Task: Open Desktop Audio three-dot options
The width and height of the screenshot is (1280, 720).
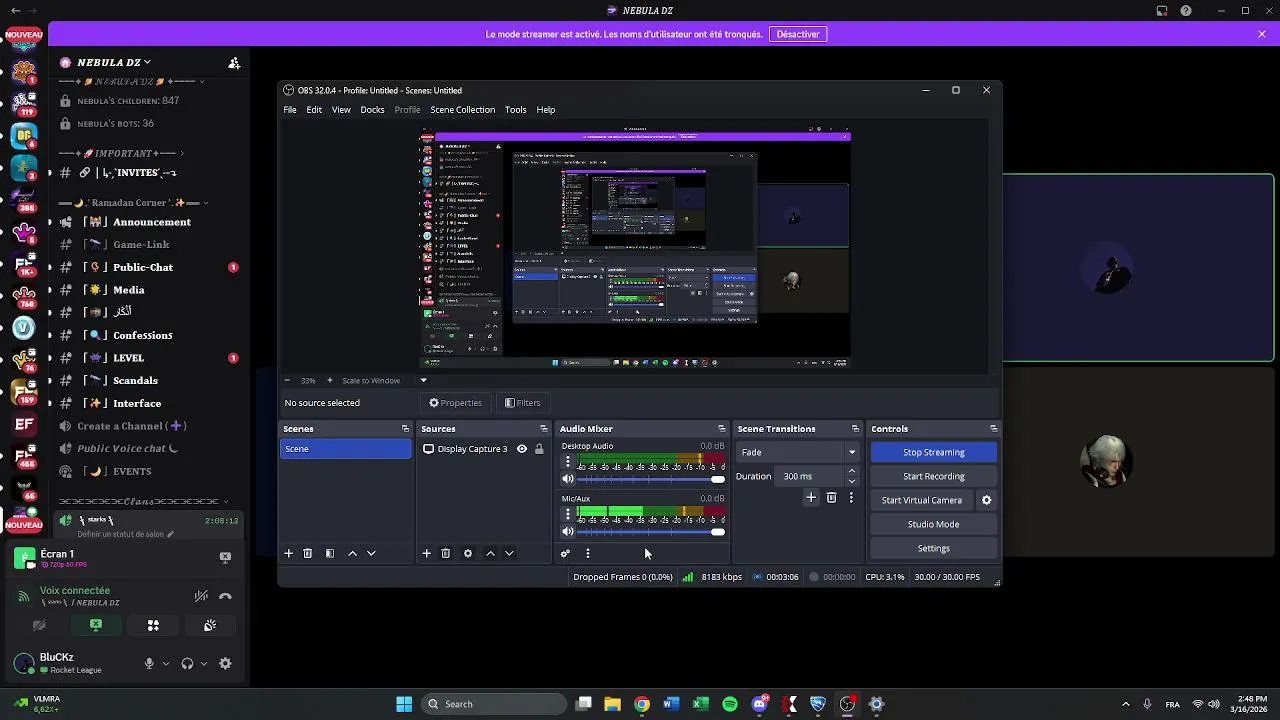Action: coord(568,462)
